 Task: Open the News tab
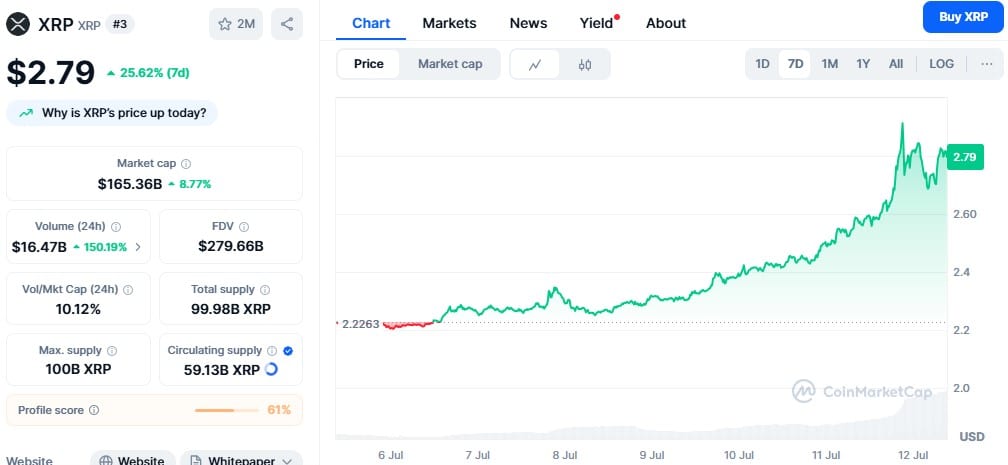528,23
